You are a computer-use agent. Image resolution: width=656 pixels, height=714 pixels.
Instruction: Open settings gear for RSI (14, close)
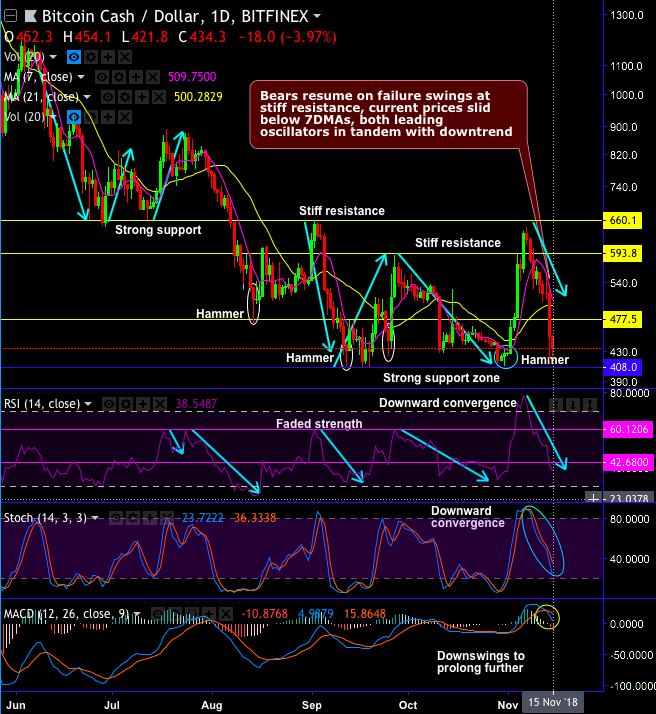[126, 404]
